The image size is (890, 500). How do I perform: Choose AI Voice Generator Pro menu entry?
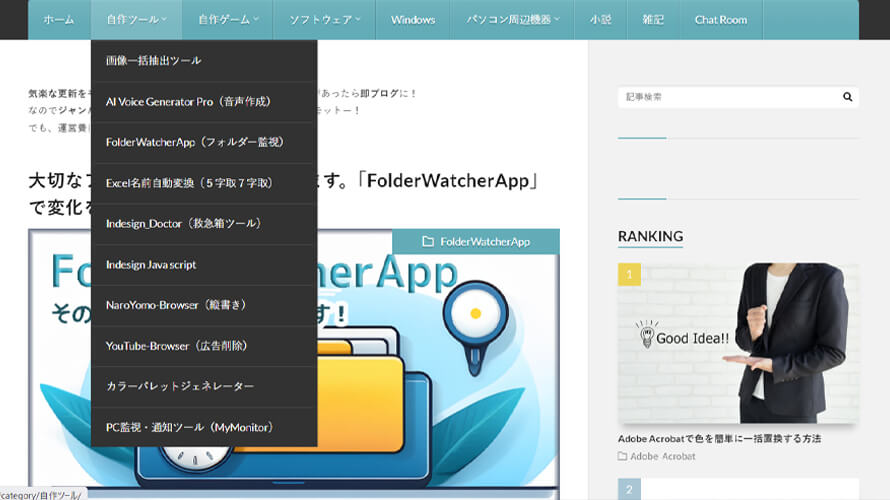(x=188, y=102)
